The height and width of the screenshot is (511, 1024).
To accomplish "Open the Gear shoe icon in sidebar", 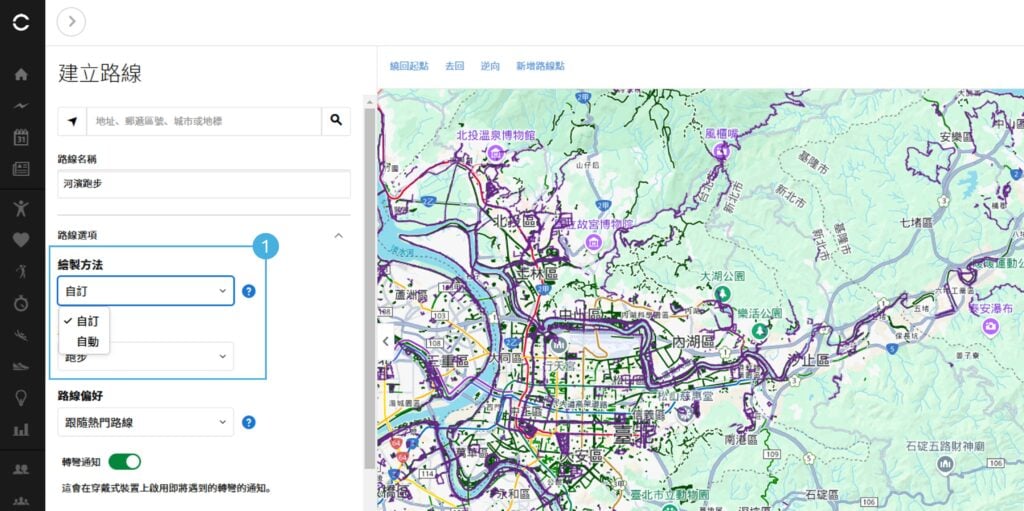I will [x=21, y=367].
